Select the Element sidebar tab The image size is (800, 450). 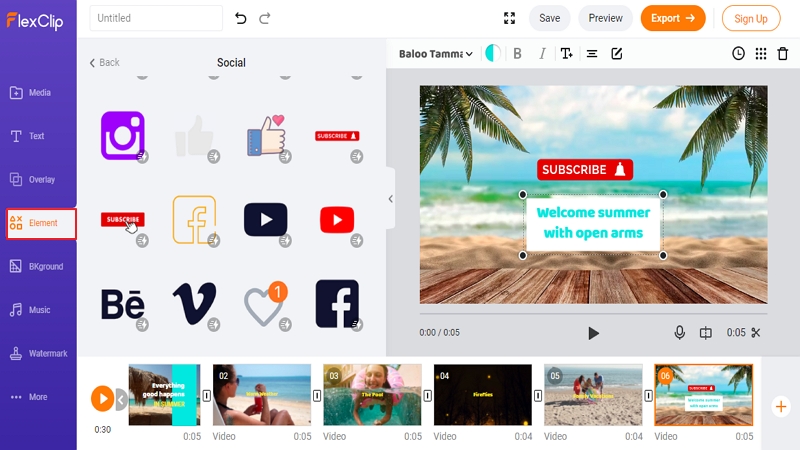click(x=41, y=223)
